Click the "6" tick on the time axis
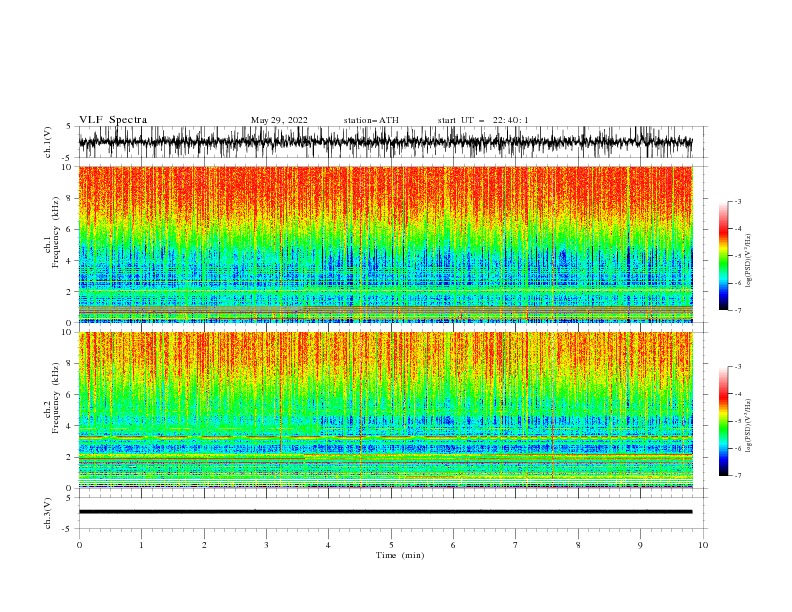 tap(453, 545)
